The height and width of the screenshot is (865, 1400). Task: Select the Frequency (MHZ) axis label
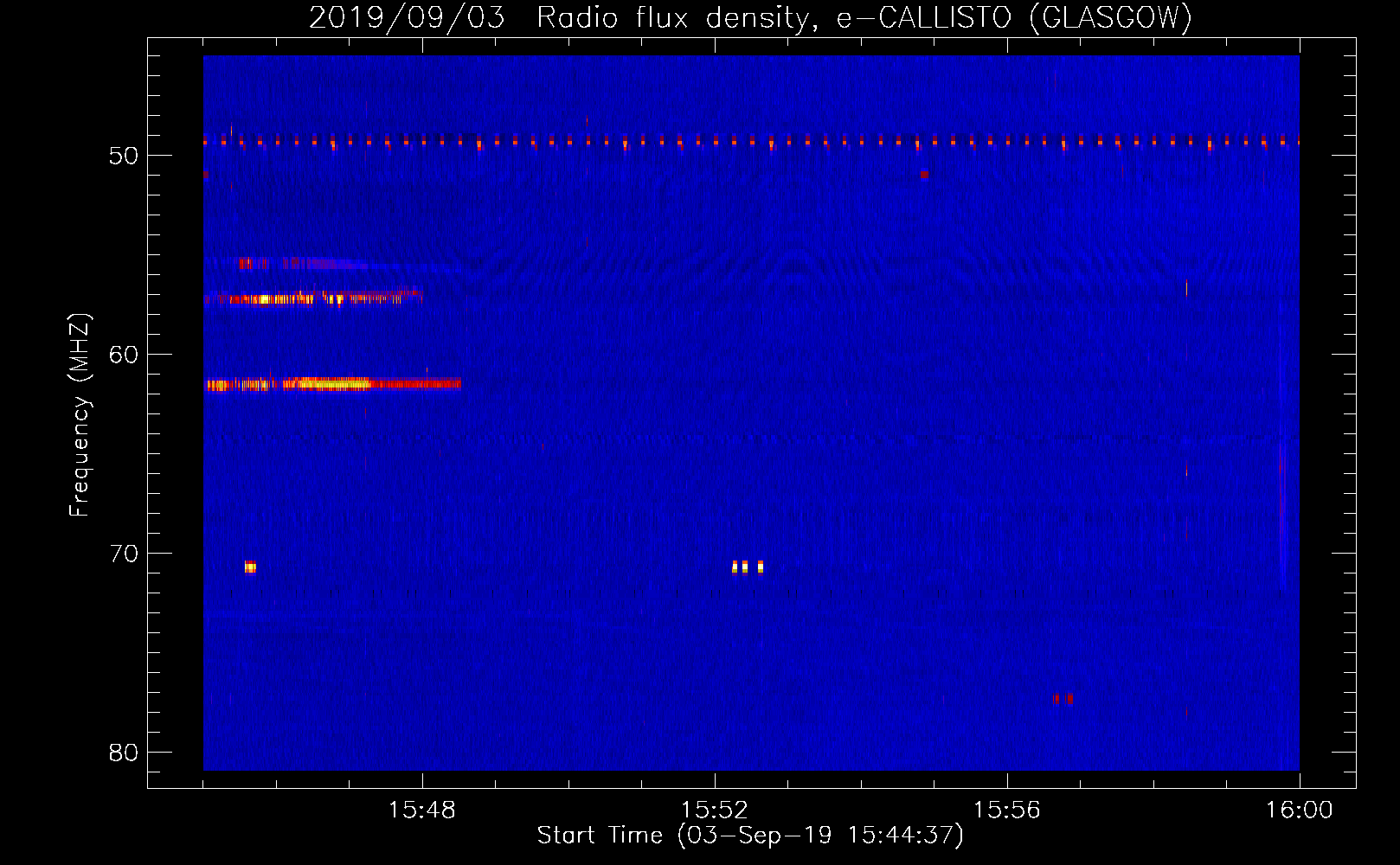[x=80, y=415]
